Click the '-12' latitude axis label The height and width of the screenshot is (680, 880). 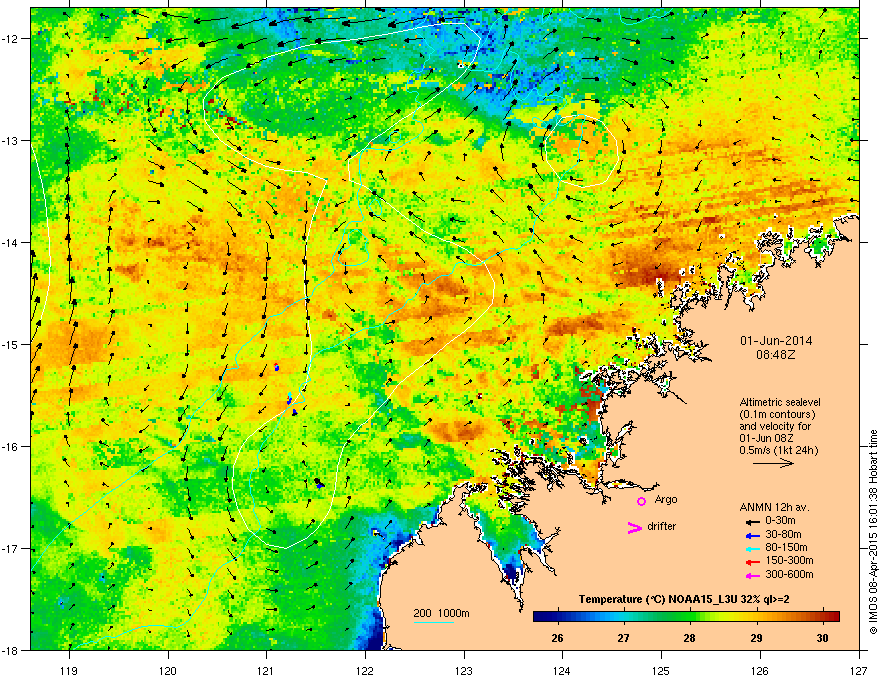[11, 39]
